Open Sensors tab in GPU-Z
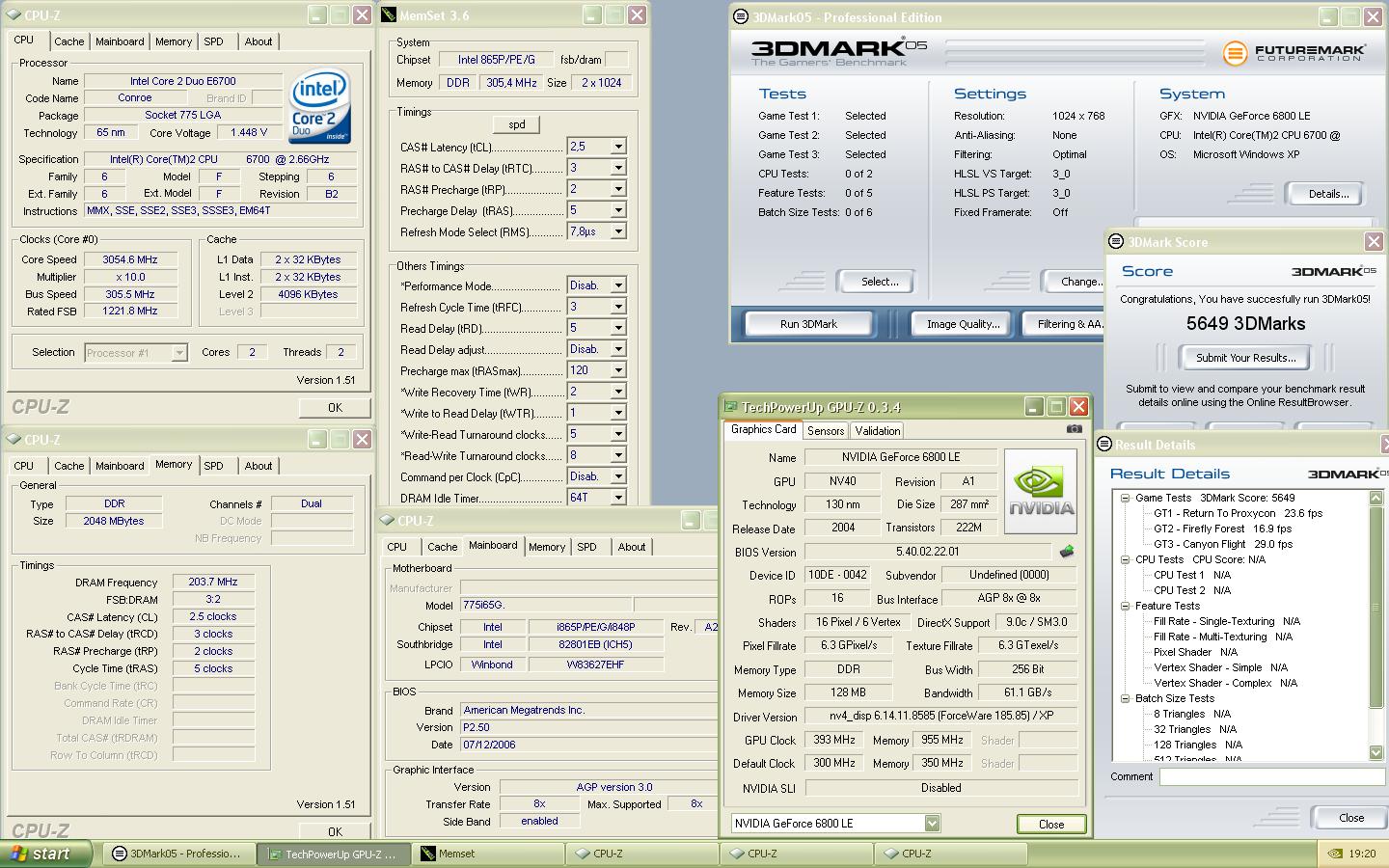This screenshot has width=1389, height=868. click(x=826, y=431)
